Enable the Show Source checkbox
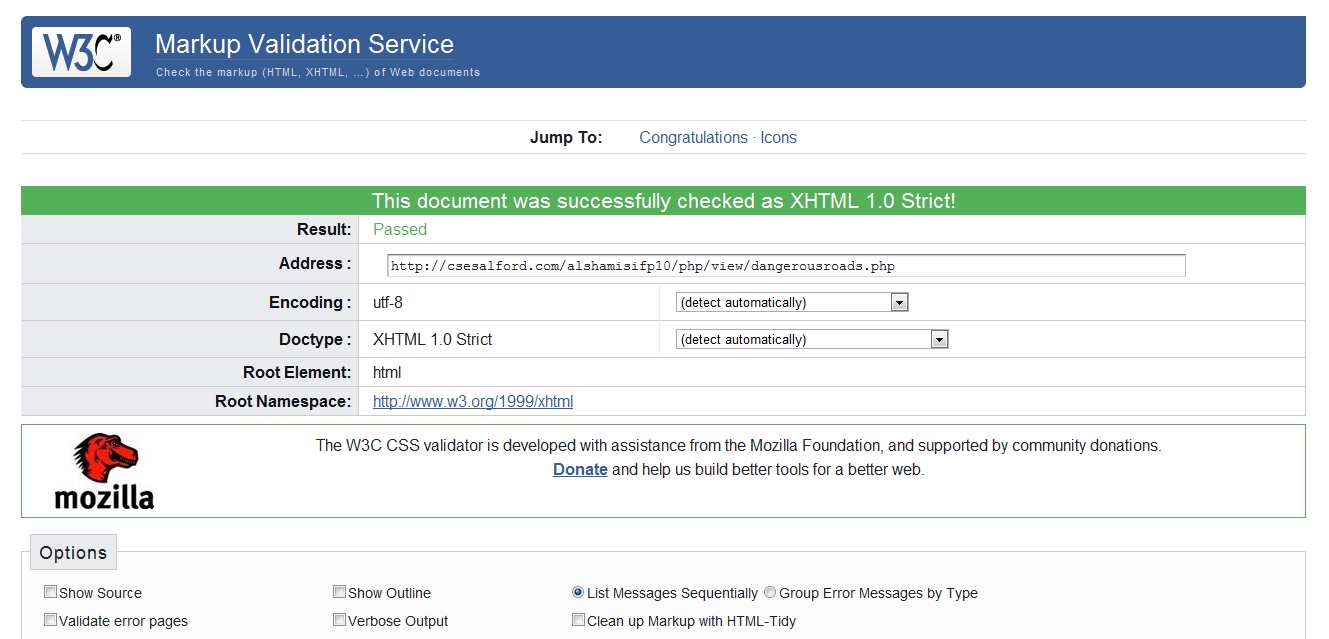This screenshot has width=1329, height=639. [51, 592]
